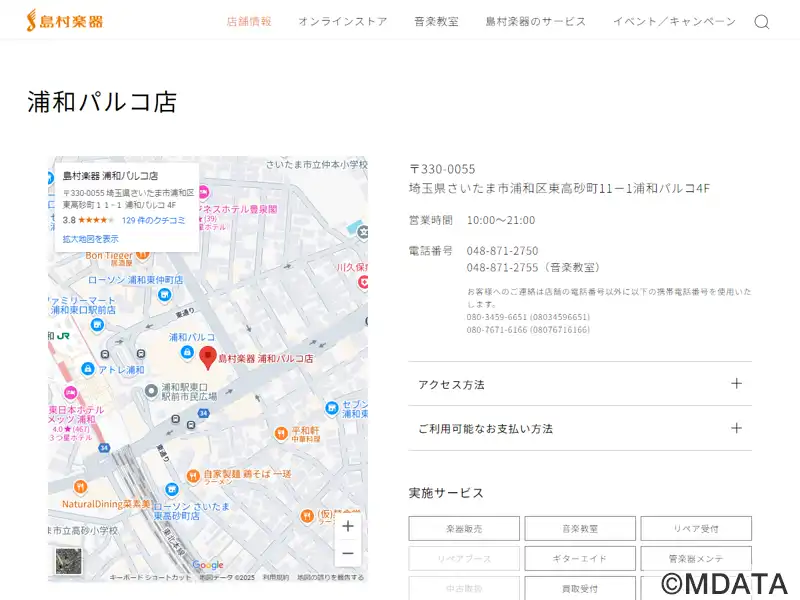Zoom in on the map
Image resolution: width=800 pixels, height=600 pixels.
[x=348, y=526]
